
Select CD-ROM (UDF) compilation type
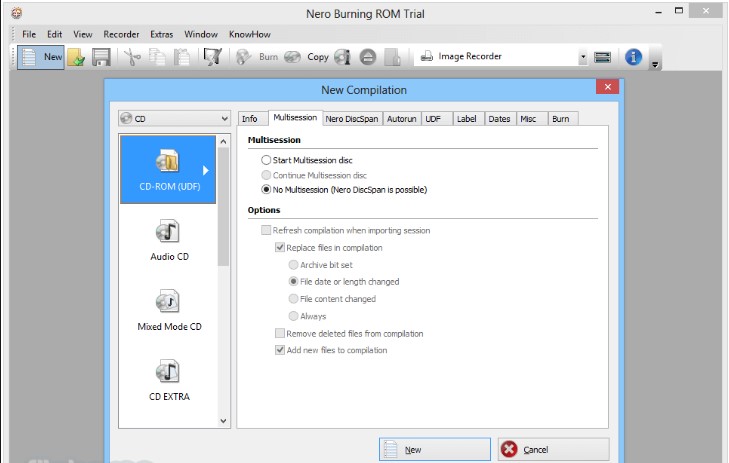point(168,169)
